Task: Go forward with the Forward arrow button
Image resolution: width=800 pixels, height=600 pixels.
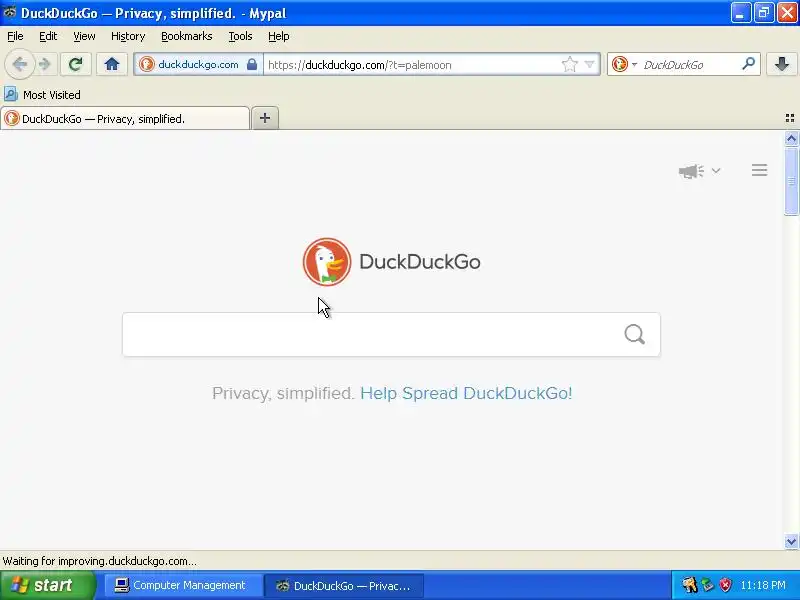Action: (x=45, y=64)
